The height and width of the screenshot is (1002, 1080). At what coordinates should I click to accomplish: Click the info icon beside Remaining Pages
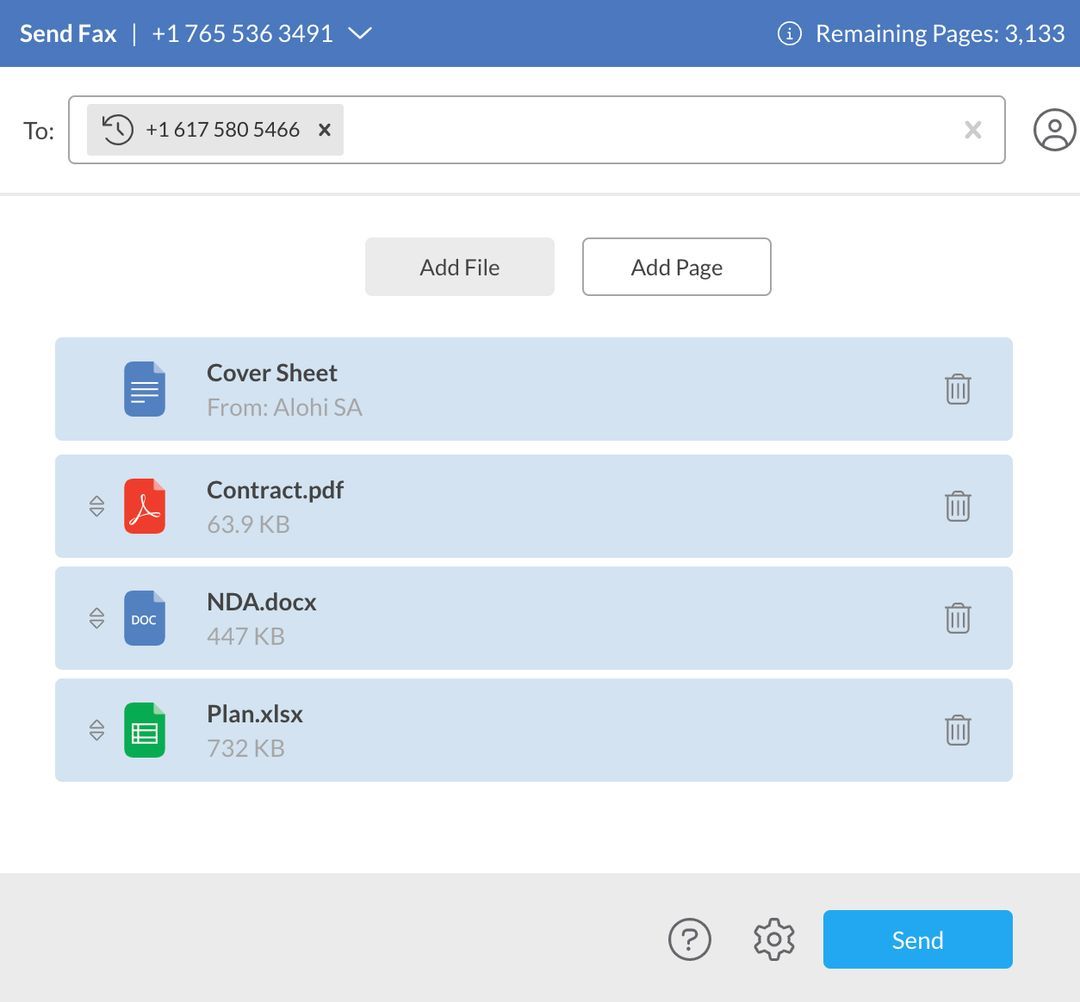788,31
